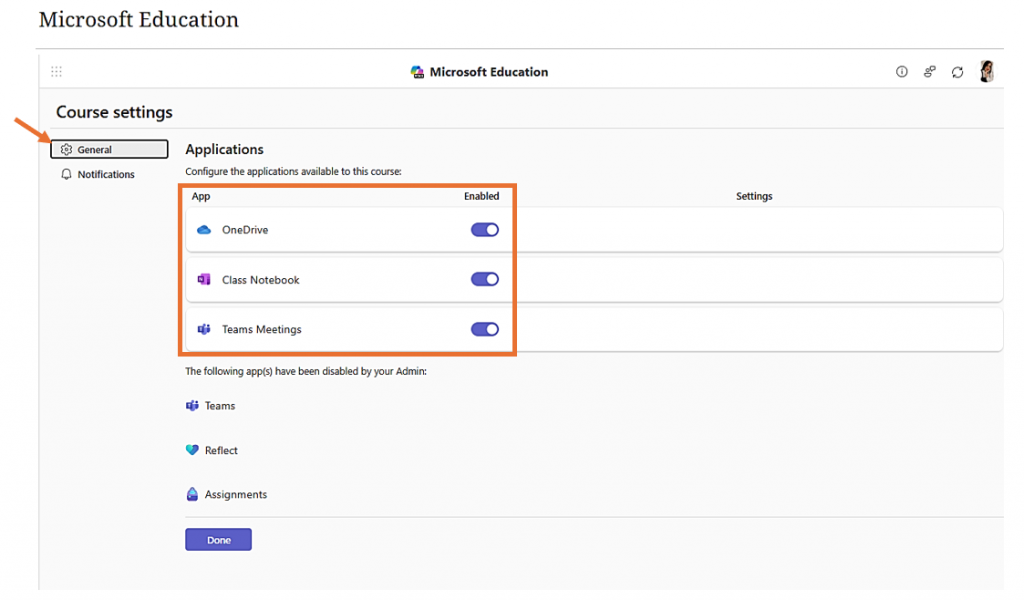The width and height of the screenshot is (1024, 600).
Task: Click the 'disabled by your Admin' notice
Action: click(306, 371)
